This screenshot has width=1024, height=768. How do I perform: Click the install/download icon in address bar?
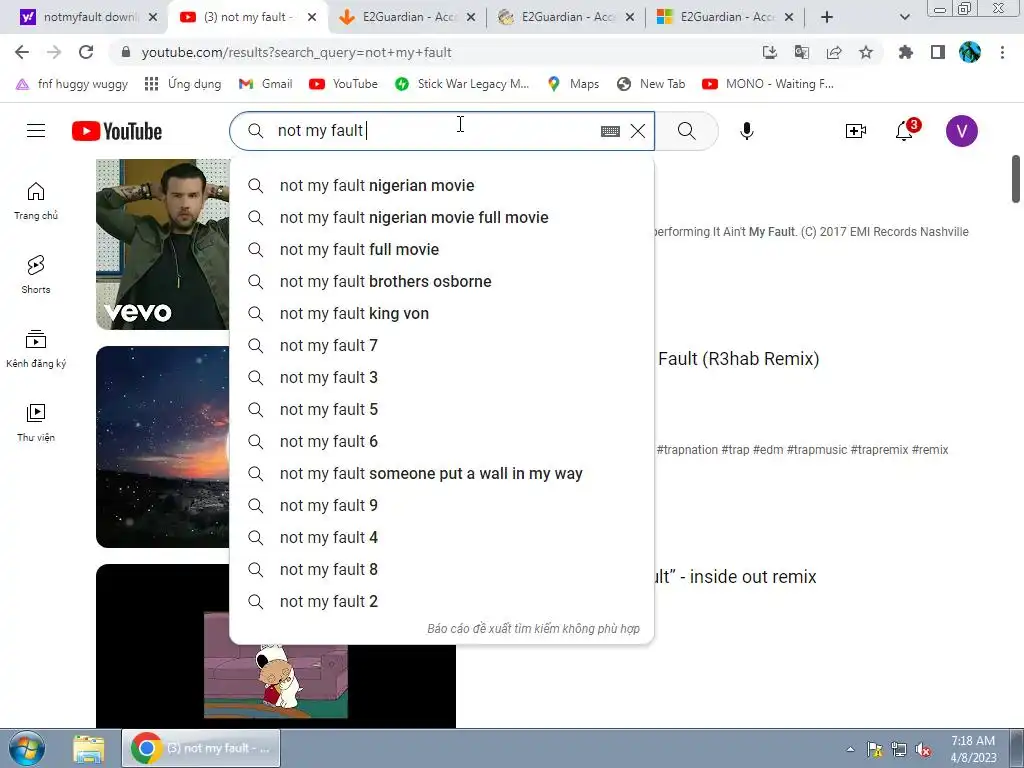click(770, 52)
